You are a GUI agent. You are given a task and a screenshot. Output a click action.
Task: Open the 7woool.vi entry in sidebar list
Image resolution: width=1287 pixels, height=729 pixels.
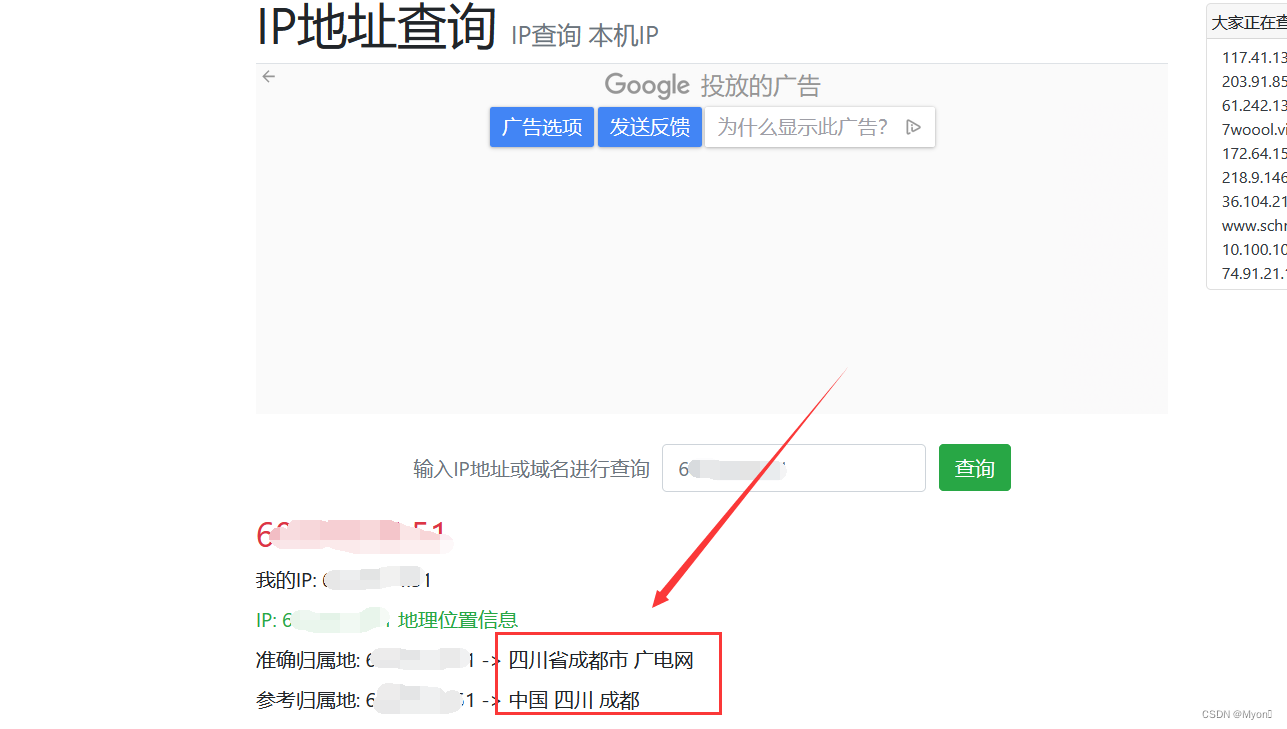(x=1254, y=130)
